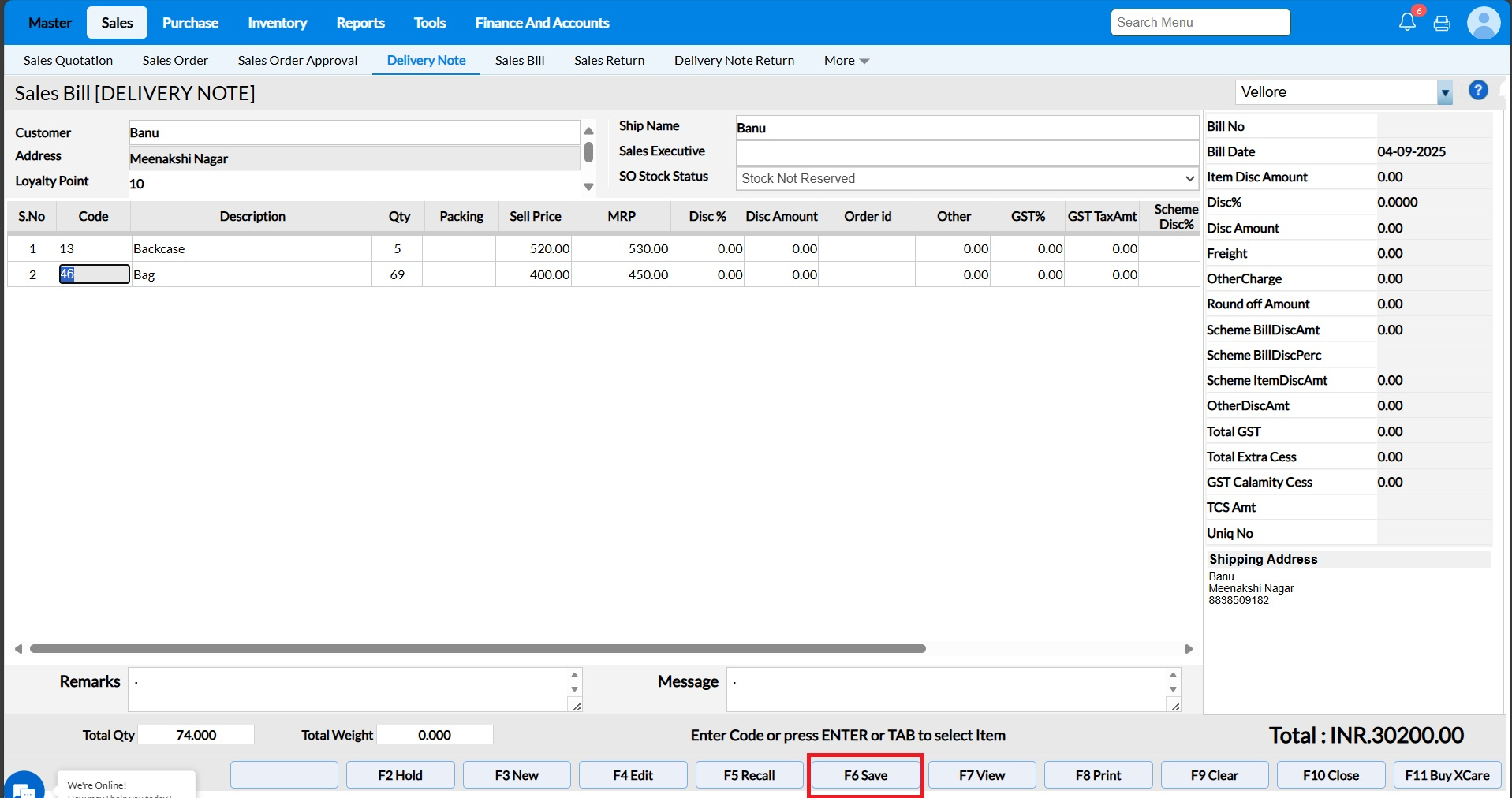Click the Search Menu field
The height and width of the screenshot is (798, 1512).
click(x=1200, y=23)
